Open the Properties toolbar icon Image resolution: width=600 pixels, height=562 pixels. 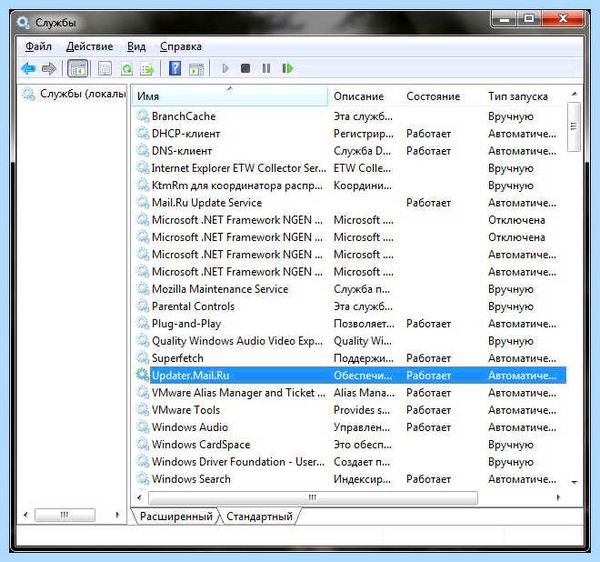pyautogui.click(x=104, y=69)
